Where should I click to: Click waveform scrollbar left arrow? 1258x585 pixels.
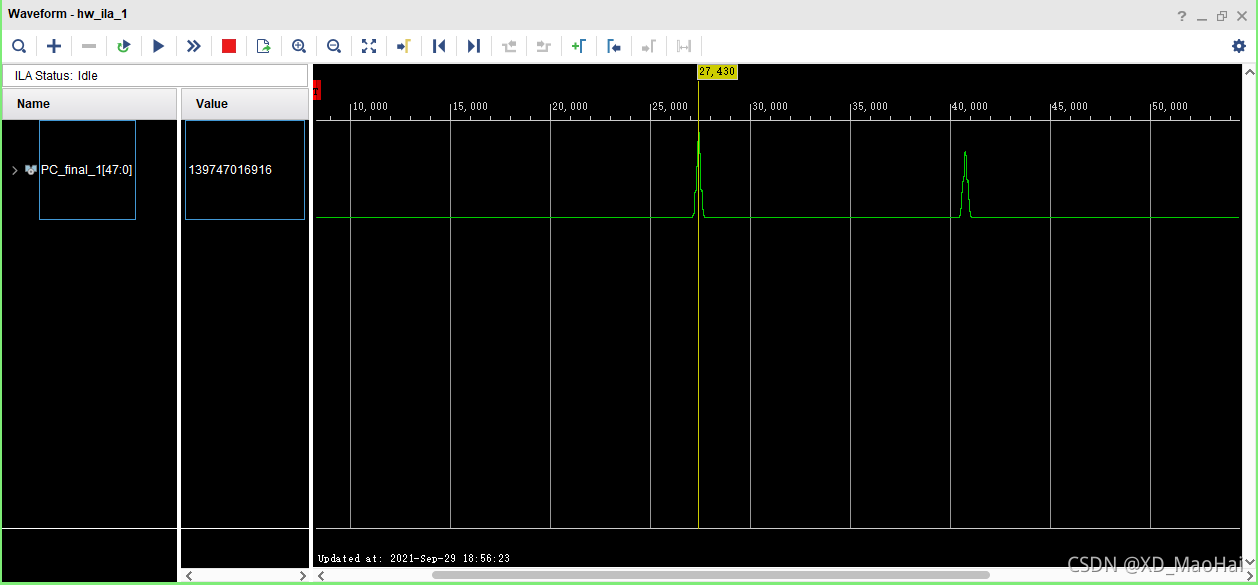(321, 576)
